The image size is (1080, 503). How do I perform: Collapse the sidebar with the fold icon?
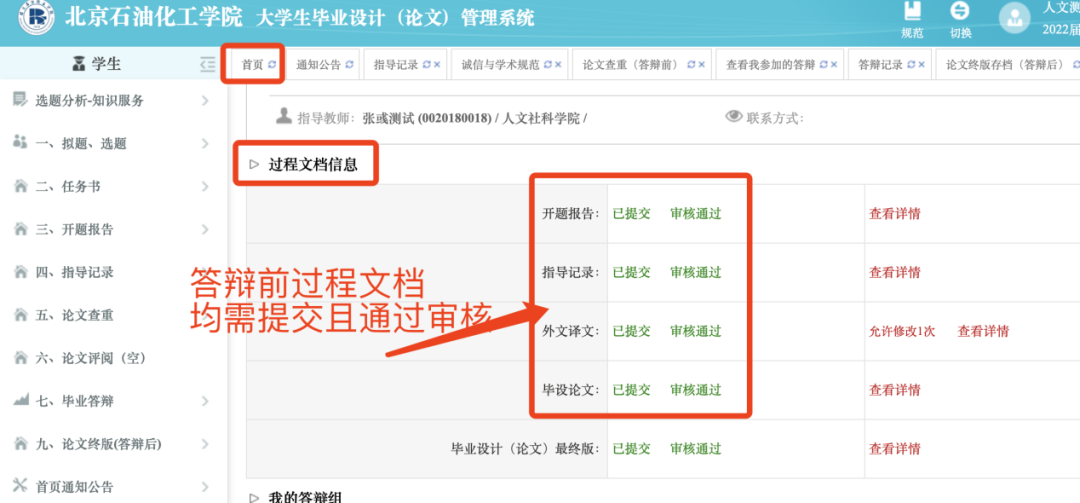[x=208, y=64]
